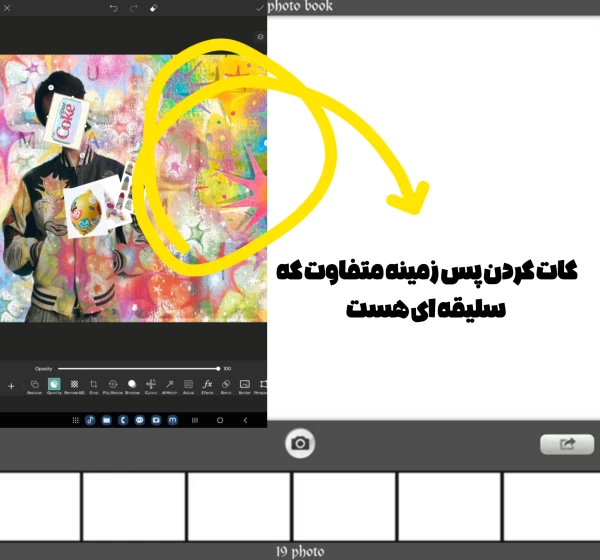Viewport: 600px width, 560px height.
Task: Open the Cutout tool
Action: (151, 386)
